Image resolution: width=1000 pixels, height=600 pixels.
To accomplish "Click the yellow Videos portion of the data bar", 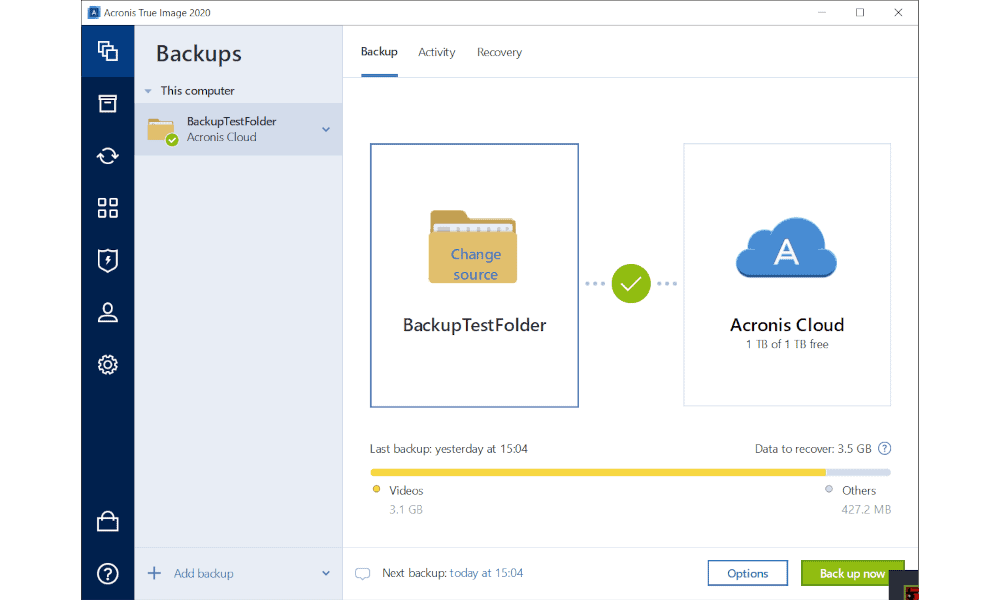I will point(598,472).
